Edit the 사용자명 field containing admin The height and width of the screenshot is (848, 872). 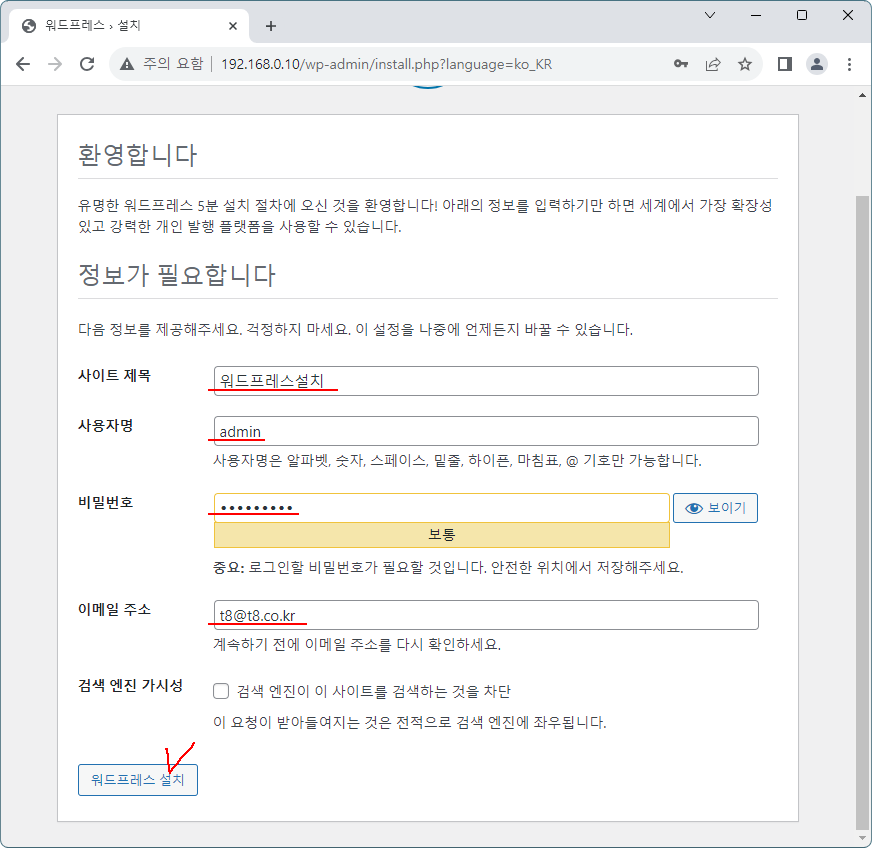[485, 431]
